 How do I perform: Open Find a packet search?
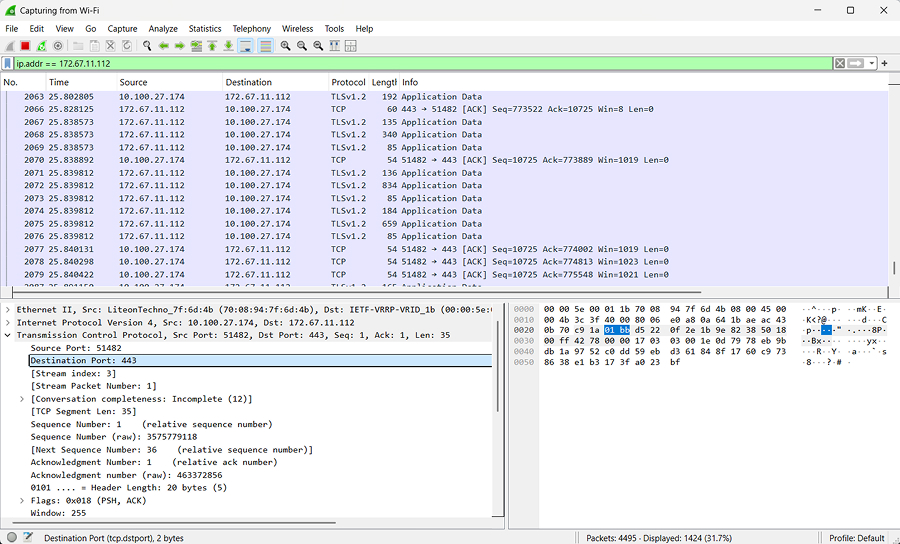147,46
